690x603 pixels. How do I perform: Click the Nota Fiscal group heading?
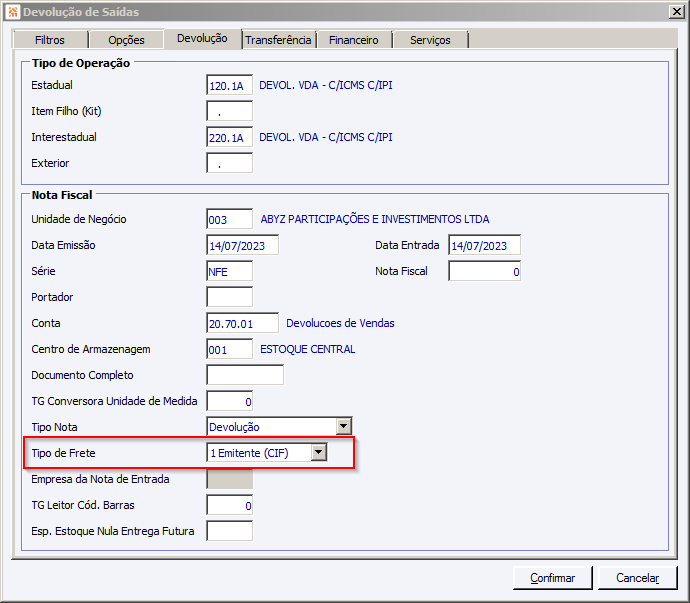point(62,195)
